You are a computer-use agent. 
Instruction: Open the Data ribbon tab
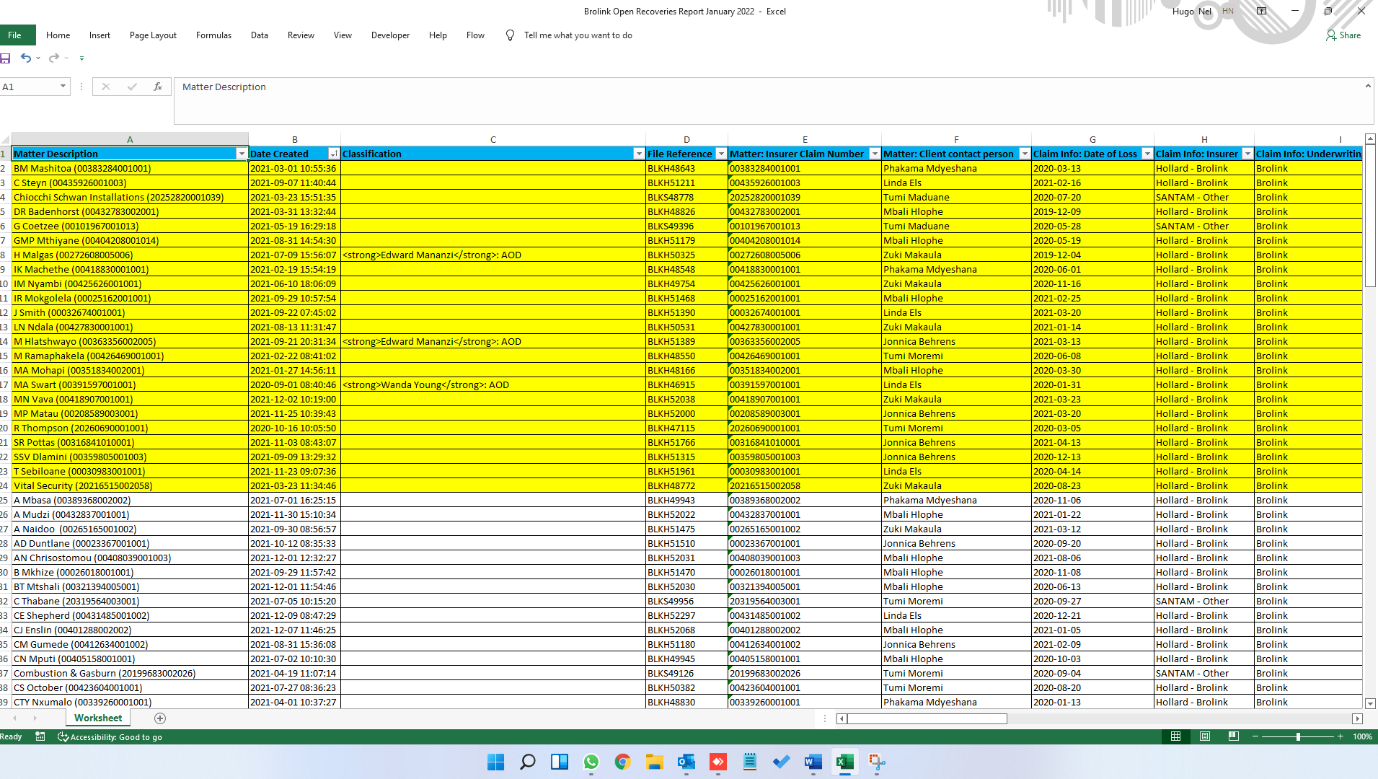point(259,35)
